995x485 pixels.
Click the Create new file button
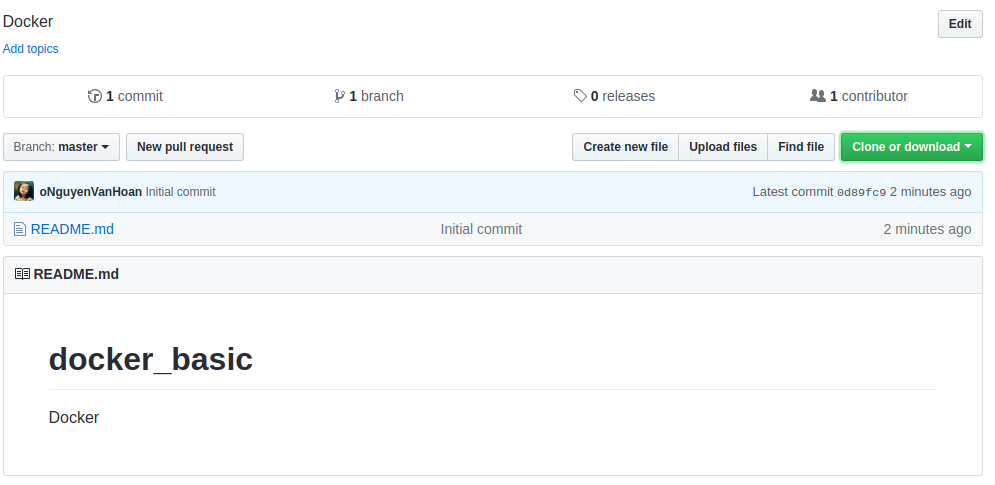pos(625,147)
